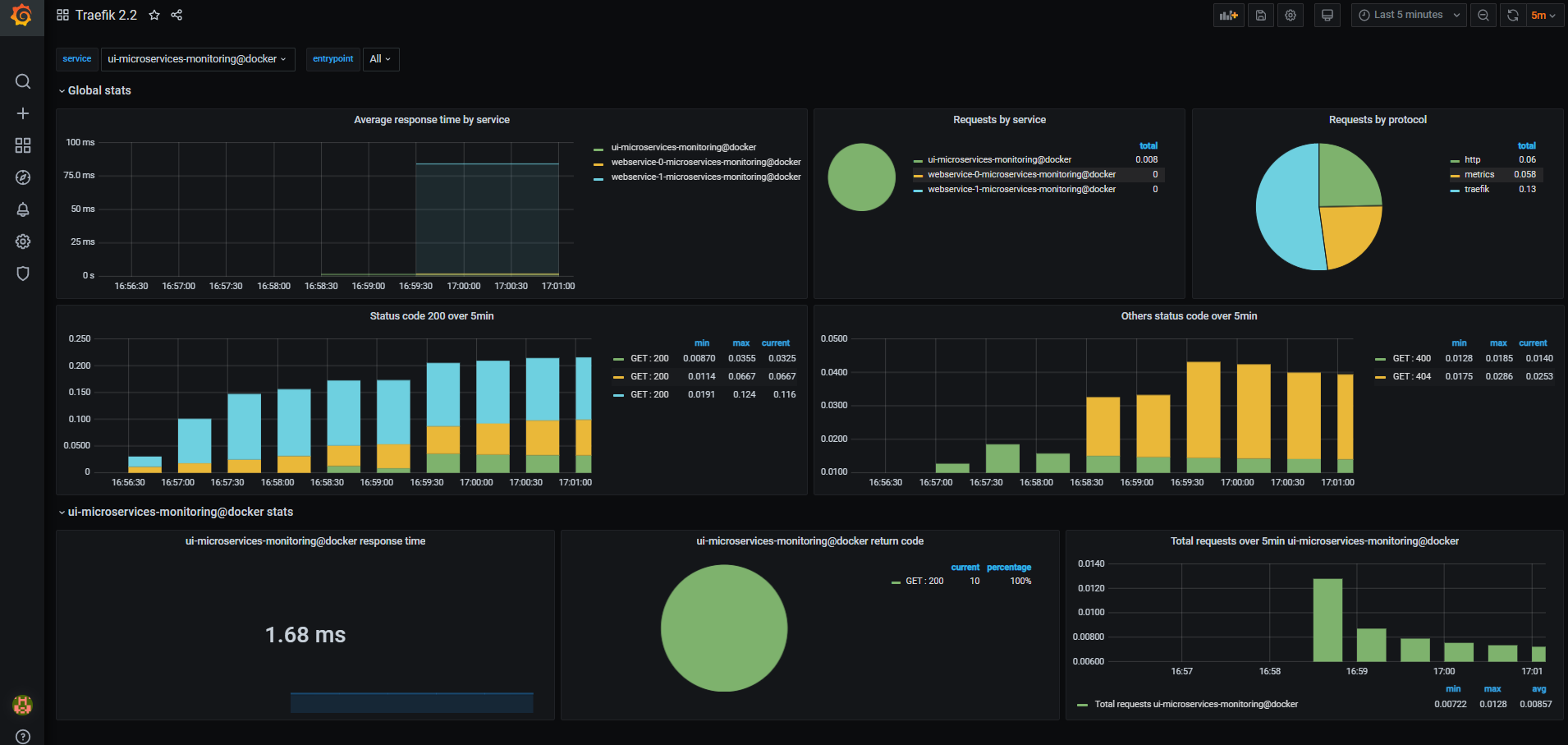Open Others status code over 5min panel menu
Screen dimensions: 1568x745
1189,316
